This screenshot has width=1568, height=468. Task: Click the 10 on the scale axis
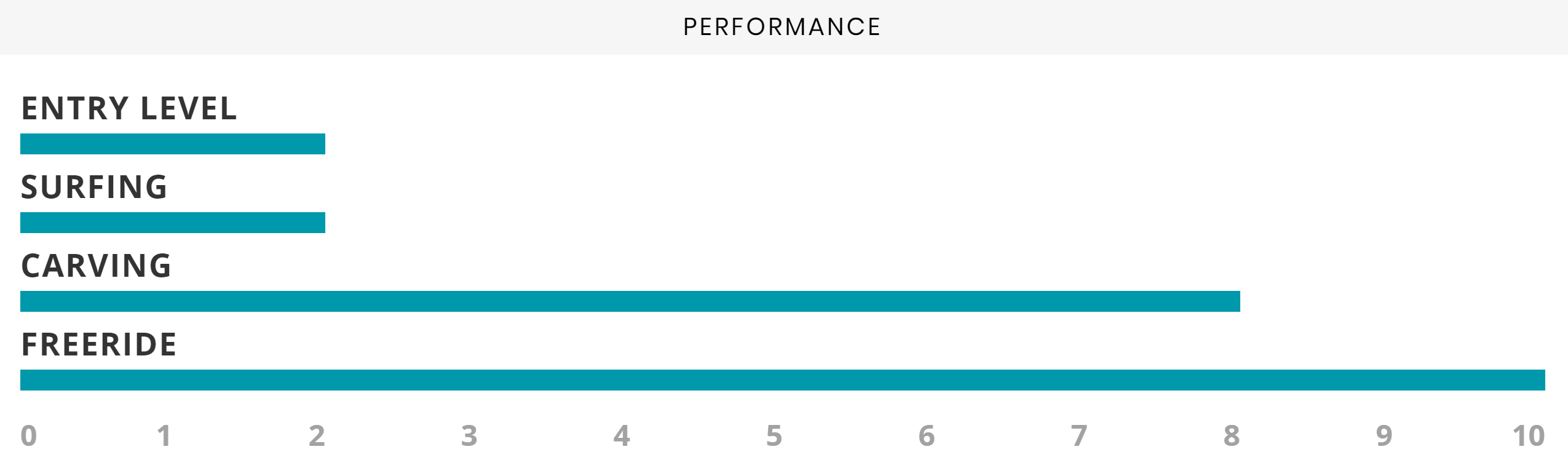pyautogui.click(x=1529, y=436)
